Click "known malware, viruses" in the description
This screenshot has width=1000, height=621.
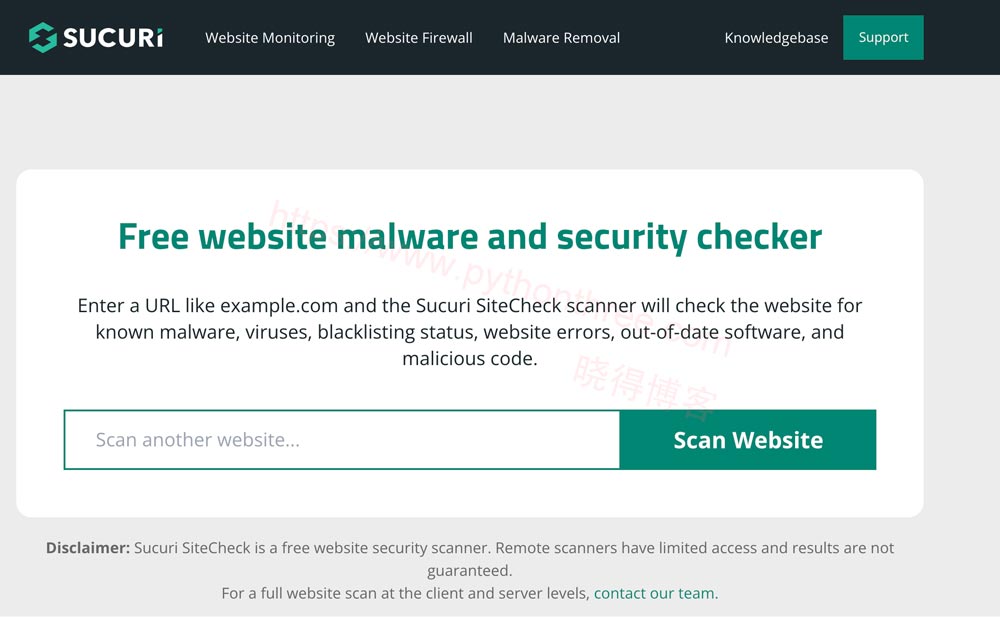(x=203, y=332)
